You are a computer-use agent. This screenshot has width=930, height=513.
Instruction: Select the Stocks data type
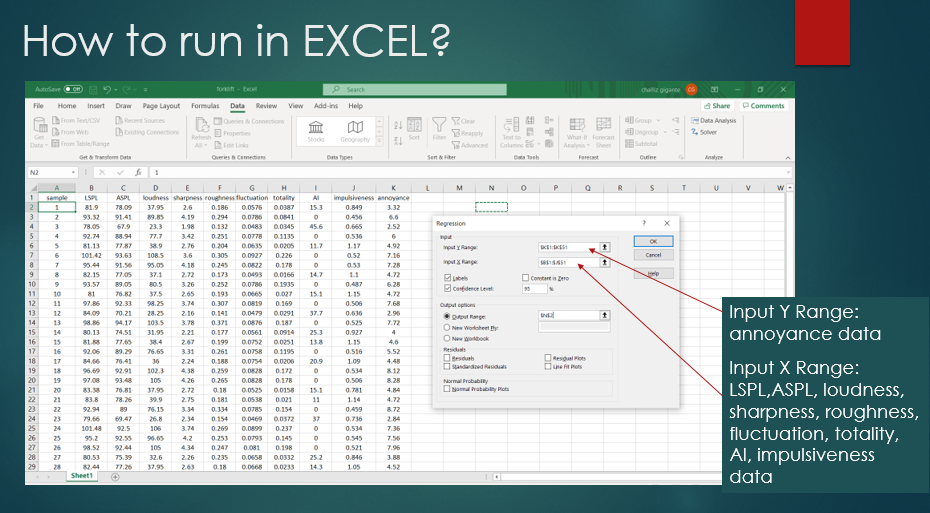point(316,131)
